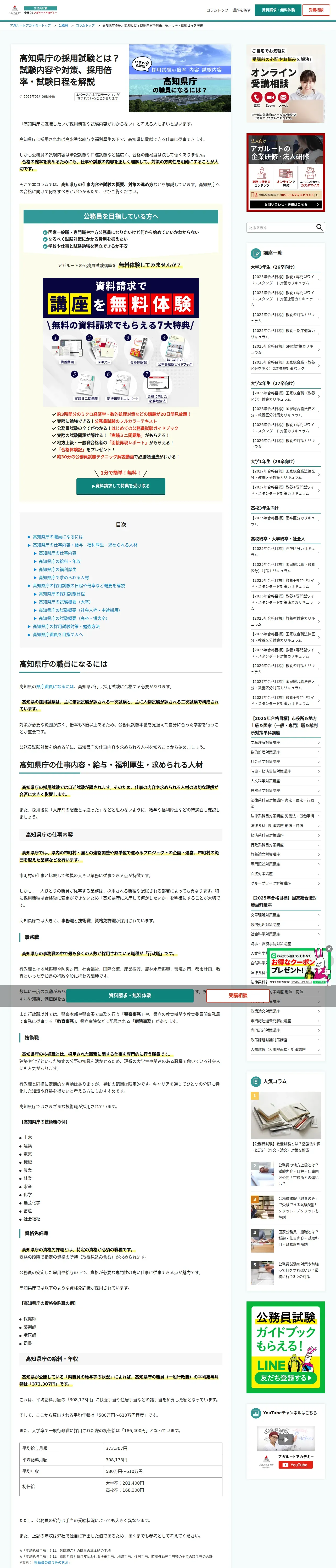The width and height of the screenshot is (336, 1568).
Task: Open the rank 3 column 教養のみで受験できる試験
Action: pos(285,1208)
